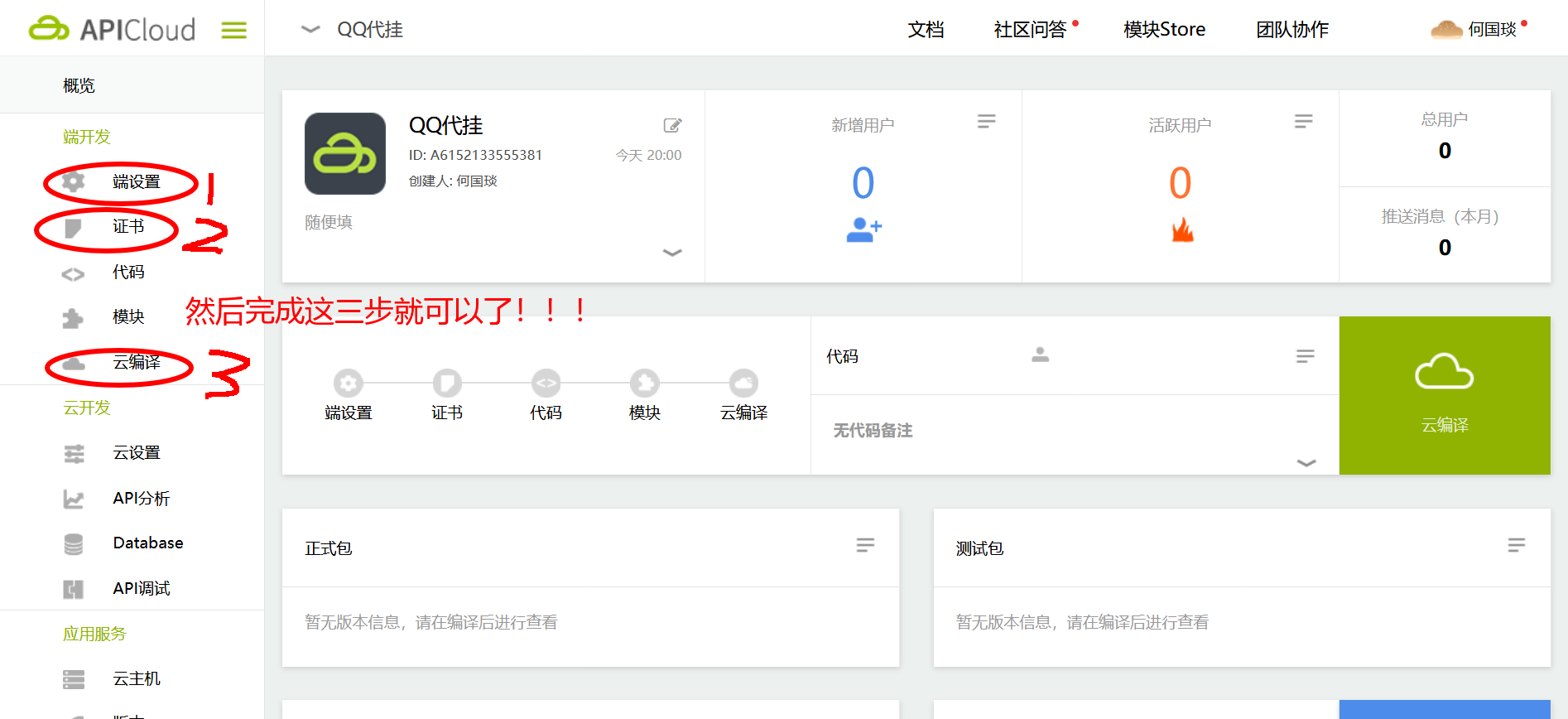Click the 端开发 section header
The image size is (1568, 719).
tap(86, 137)
